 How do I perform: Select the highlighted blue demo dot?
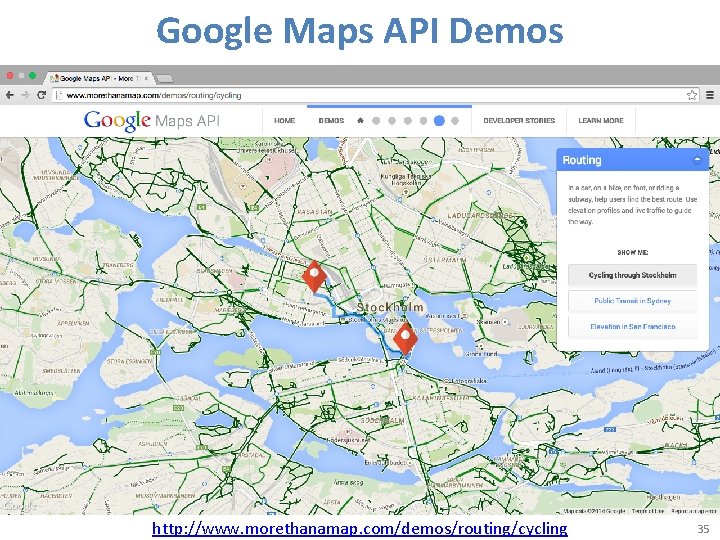click(439, 121)
